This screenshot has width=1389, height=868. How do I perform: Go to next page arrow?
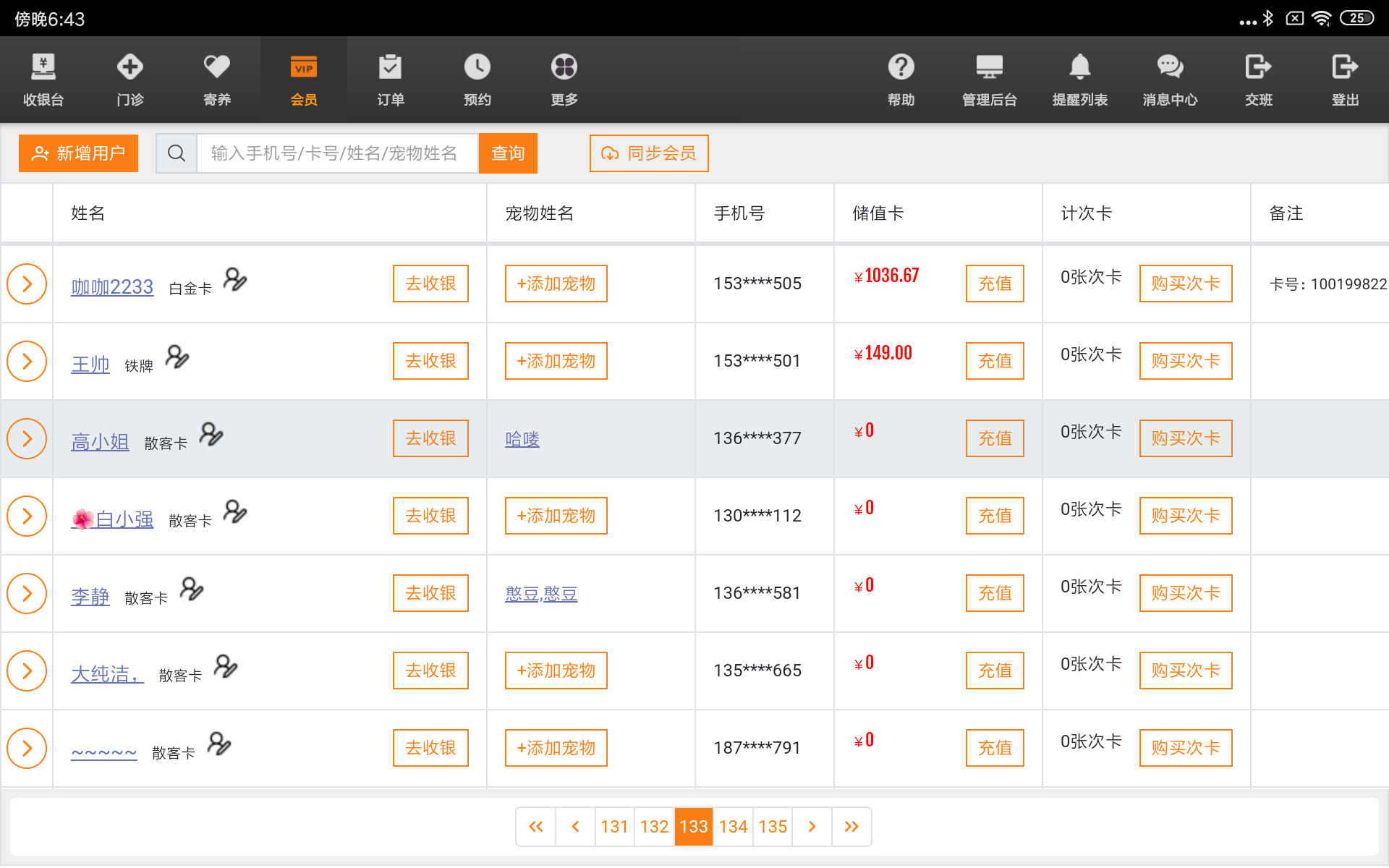[812, 827]
